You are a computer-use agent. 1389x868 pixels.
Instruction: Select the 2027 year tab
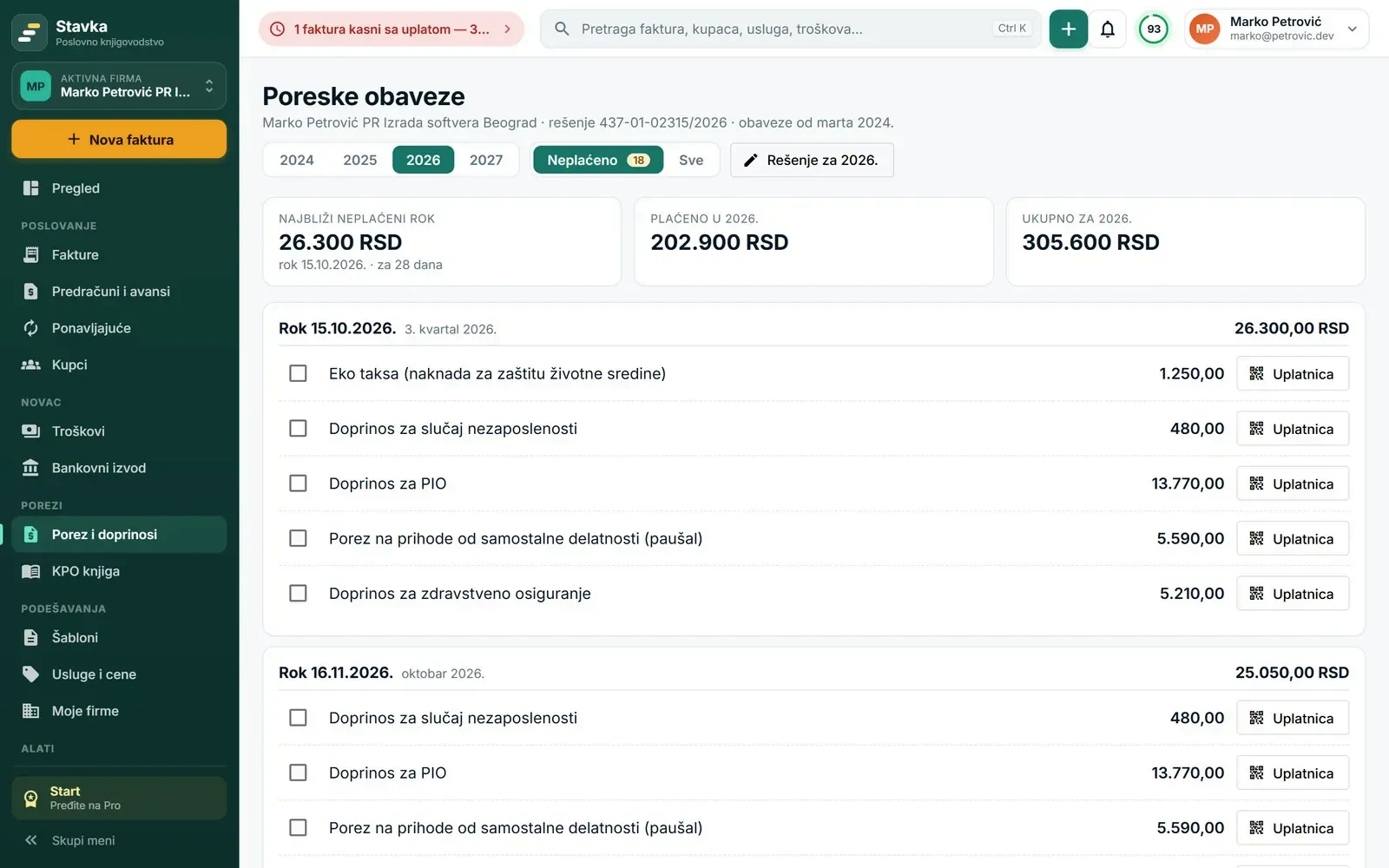486,160
